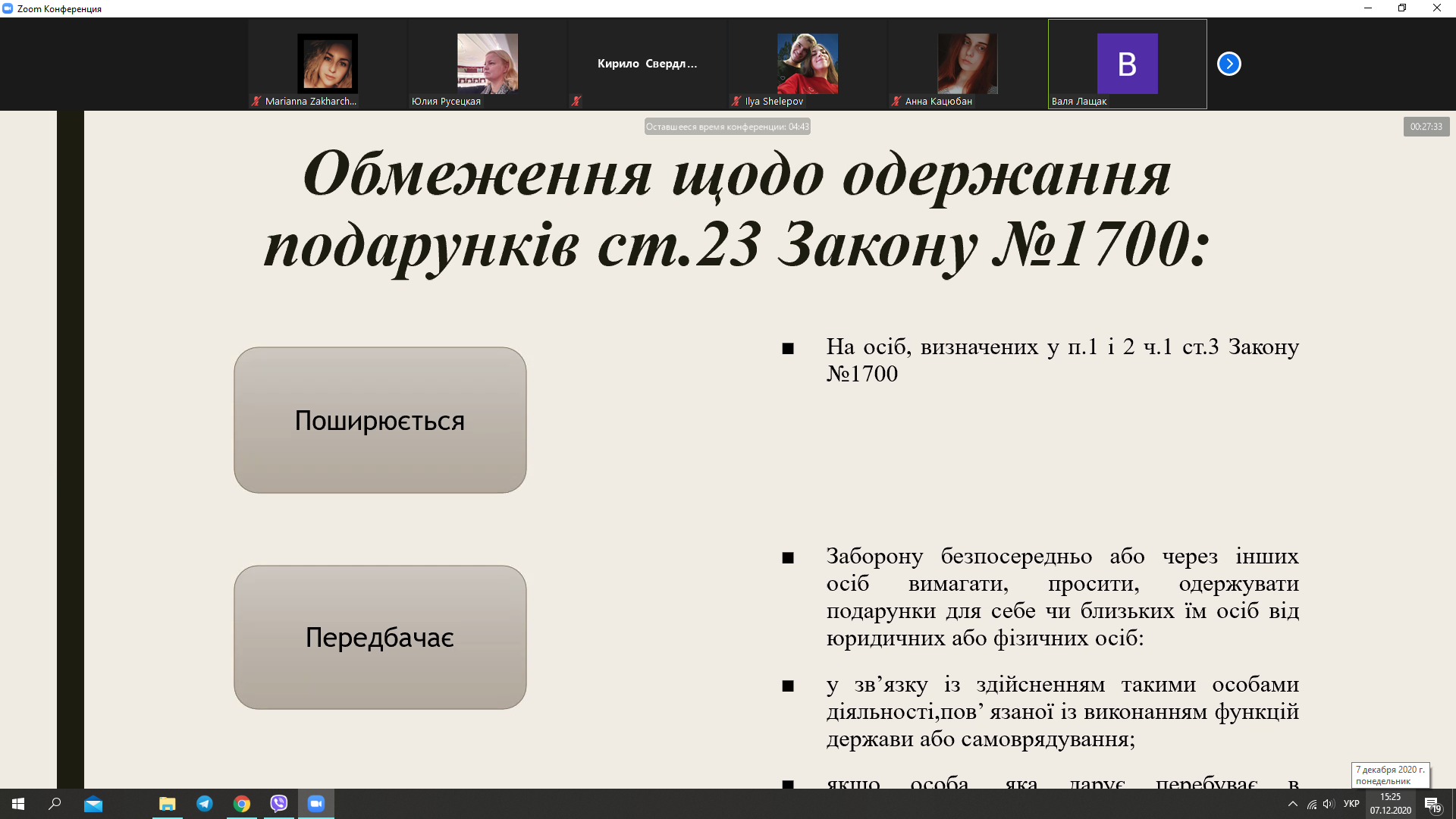The height and width of the screenshot is (819, 1456).
Task: Open Viber from the taskbar
Action: [279, 804]
